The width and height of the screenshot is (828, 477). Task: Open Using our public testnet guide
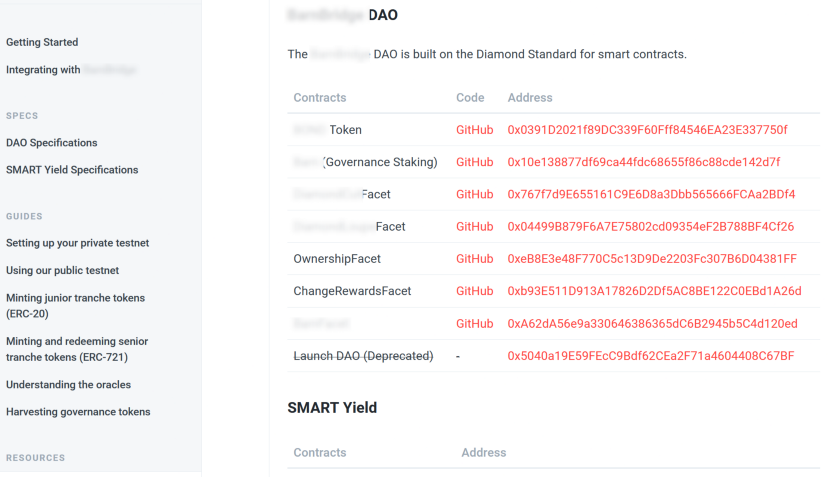tap(62, 271)
